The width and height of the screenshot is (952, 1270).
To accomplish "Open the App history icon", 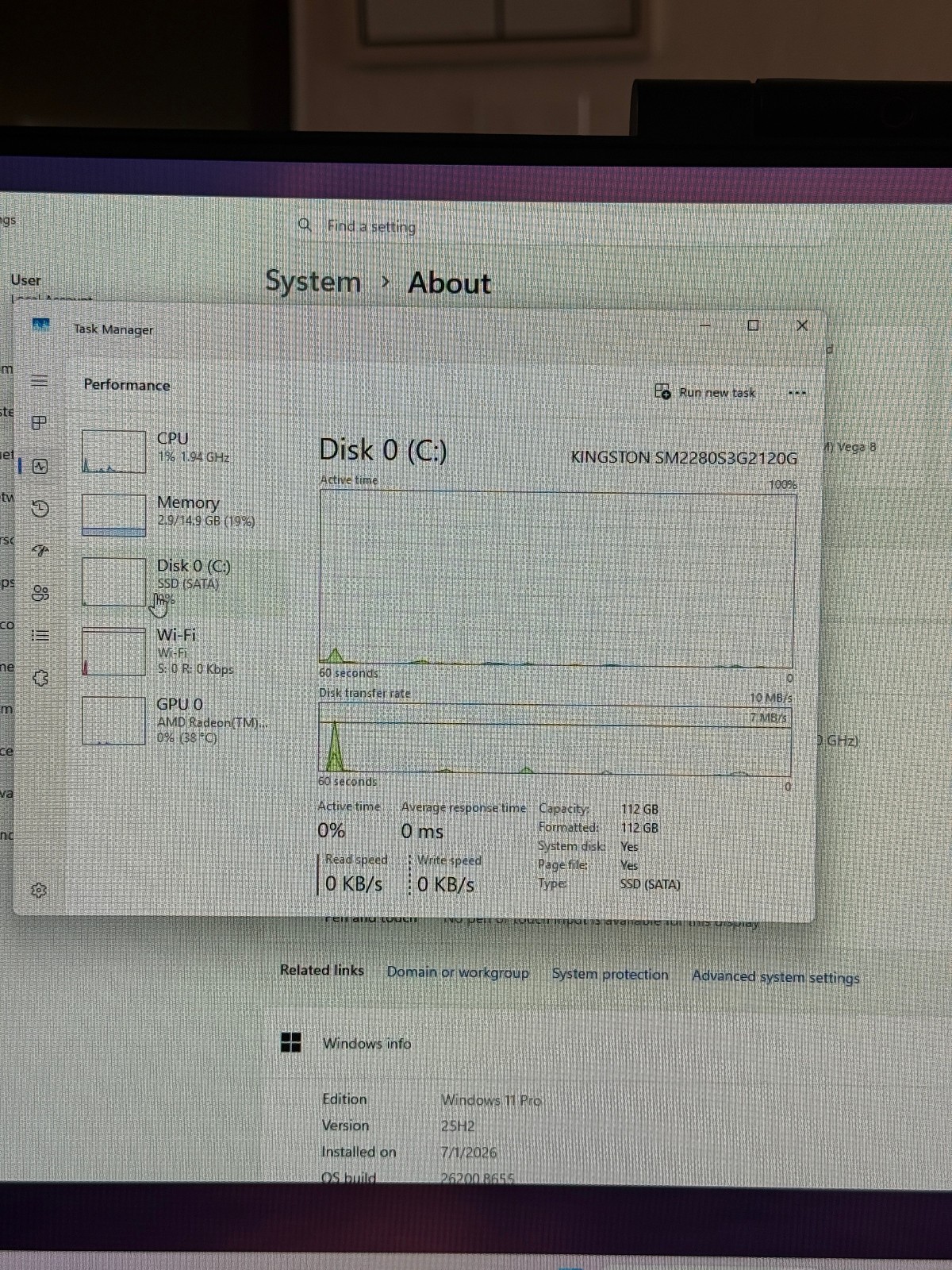I will tap(40, 508).
